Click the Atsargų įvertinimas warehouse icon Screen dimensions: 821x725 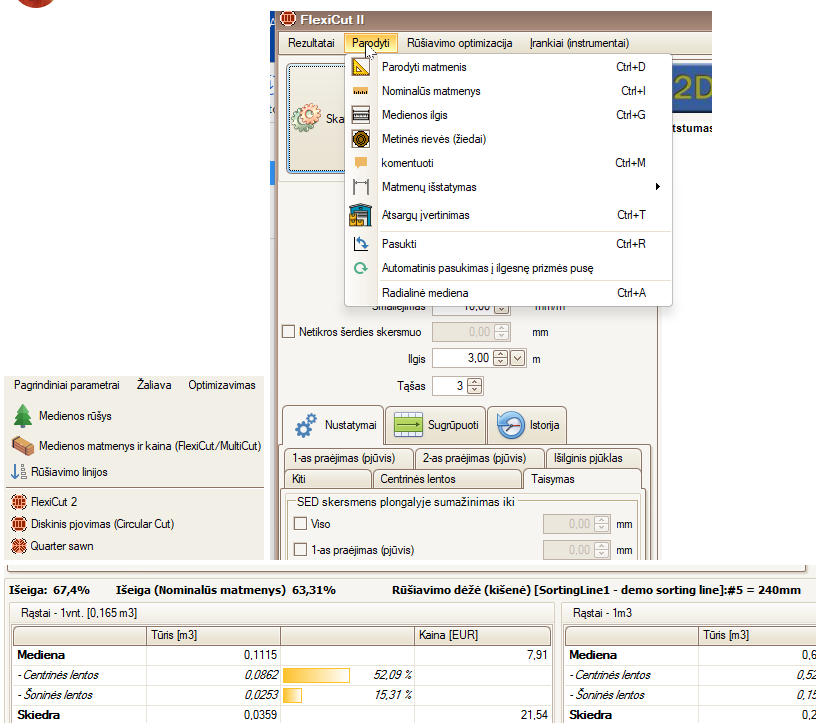click(x=360, y=215)
